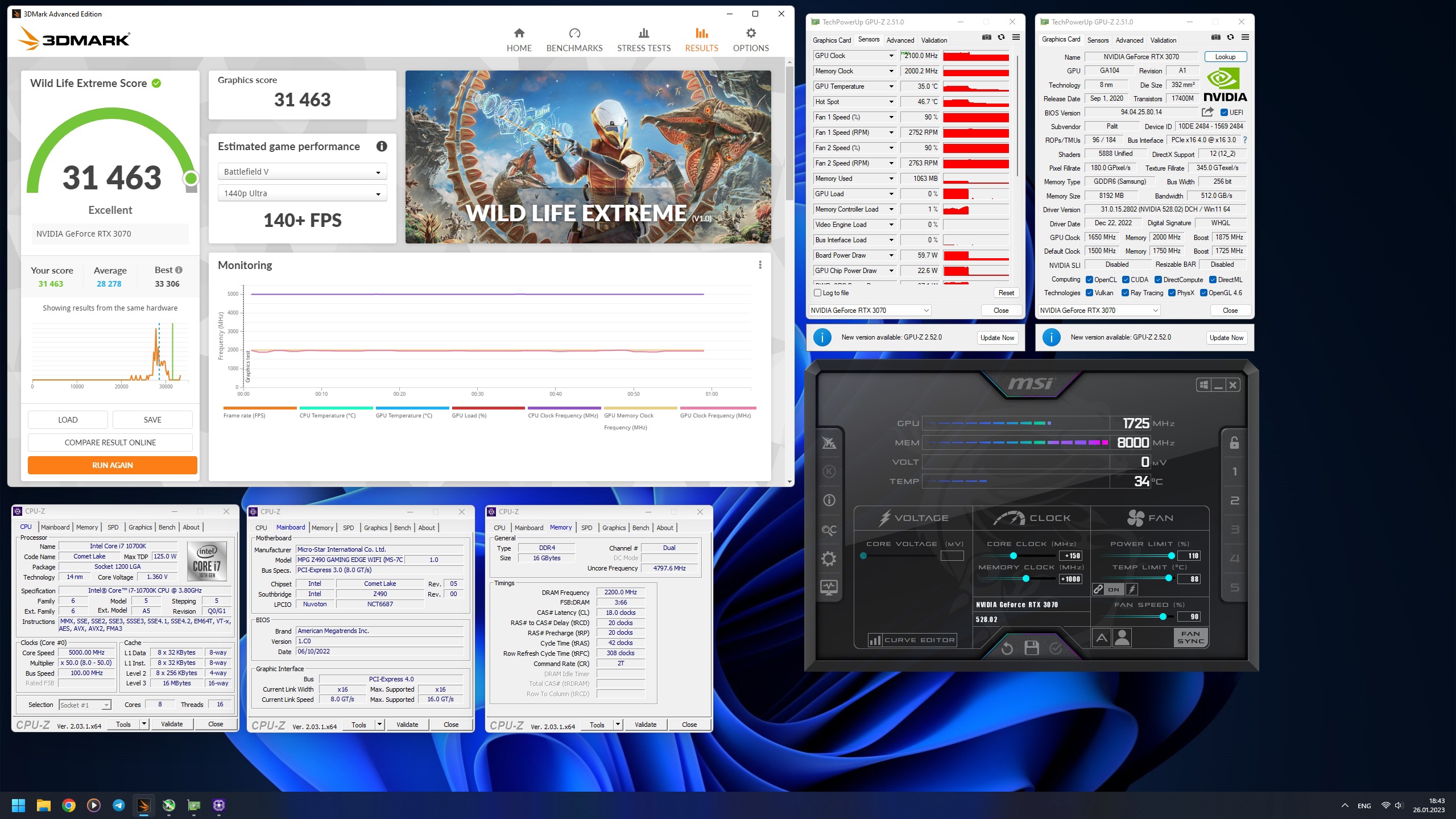
Task: Toggle Log to file checkbox in GPU-Z
Action: pyautogui.click(x=817, y=293)
